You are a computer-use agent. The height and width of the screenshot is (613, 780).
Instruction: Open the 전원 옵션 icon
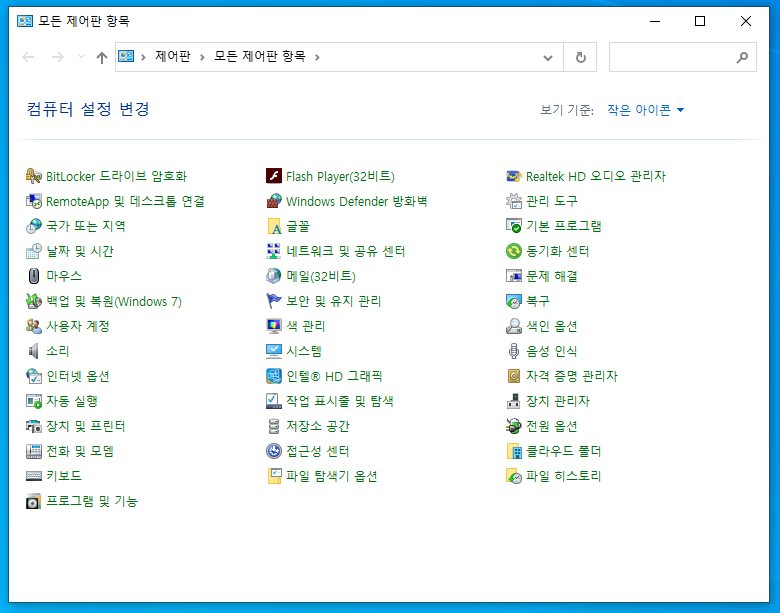(513, 426)
